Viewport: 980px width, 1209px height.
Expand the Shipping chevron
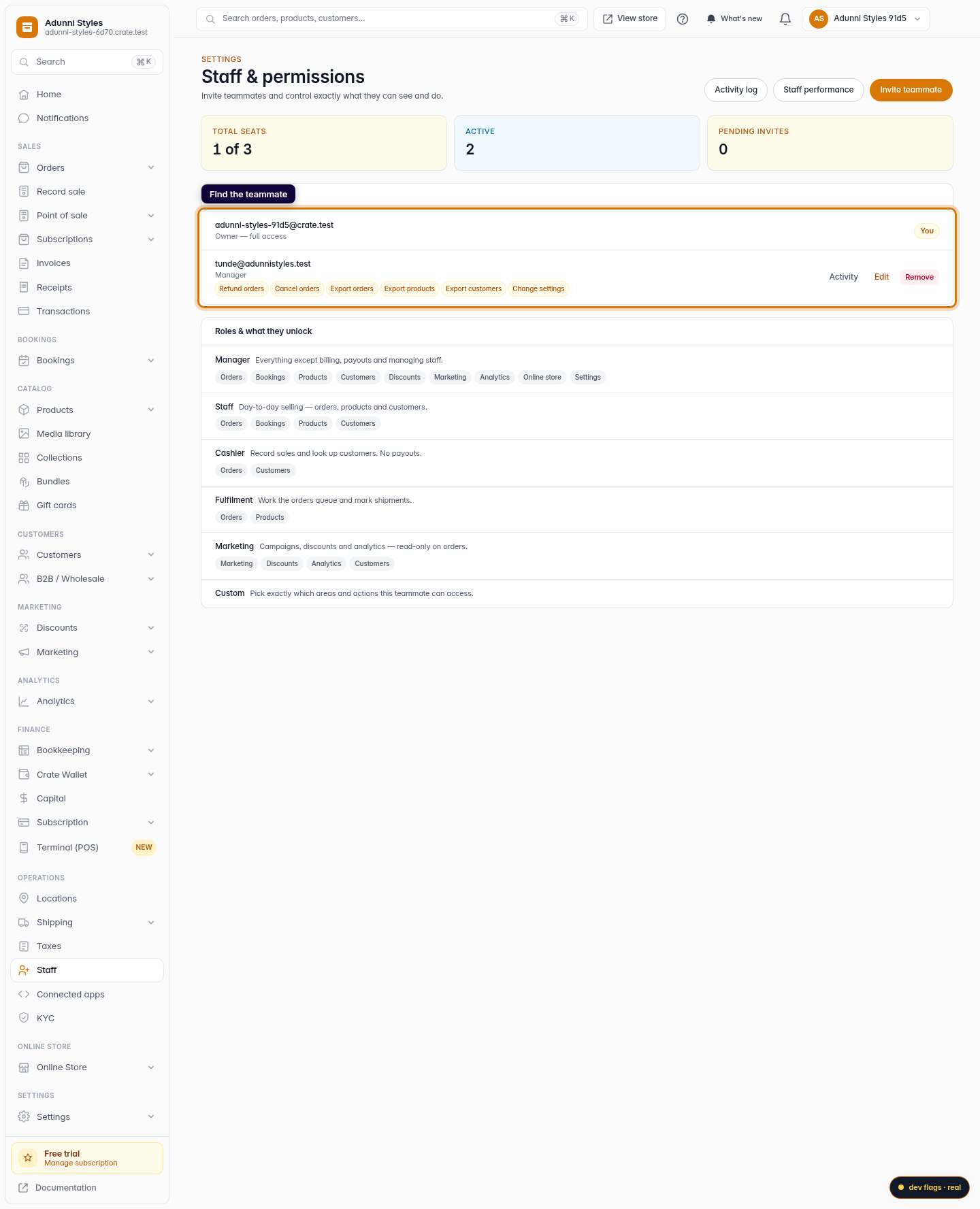point(151,923)
